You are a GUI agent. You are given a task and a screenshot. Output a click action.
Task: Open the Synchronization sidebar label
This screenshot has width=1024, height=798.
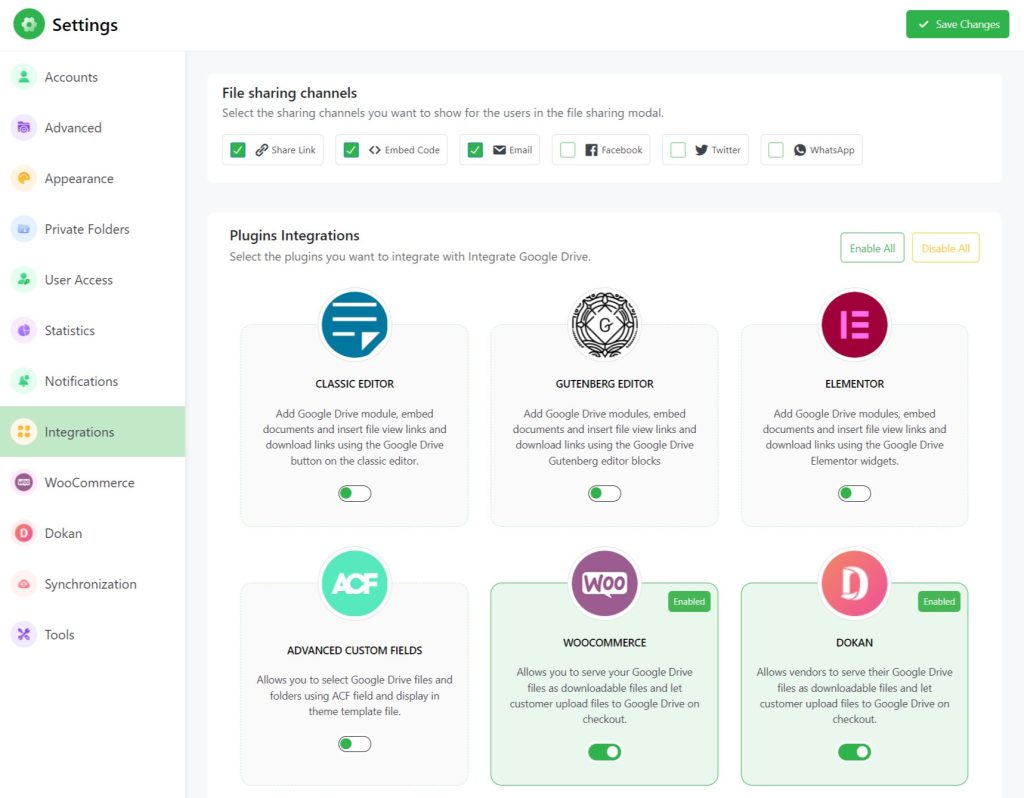click(x=91, y=584)
